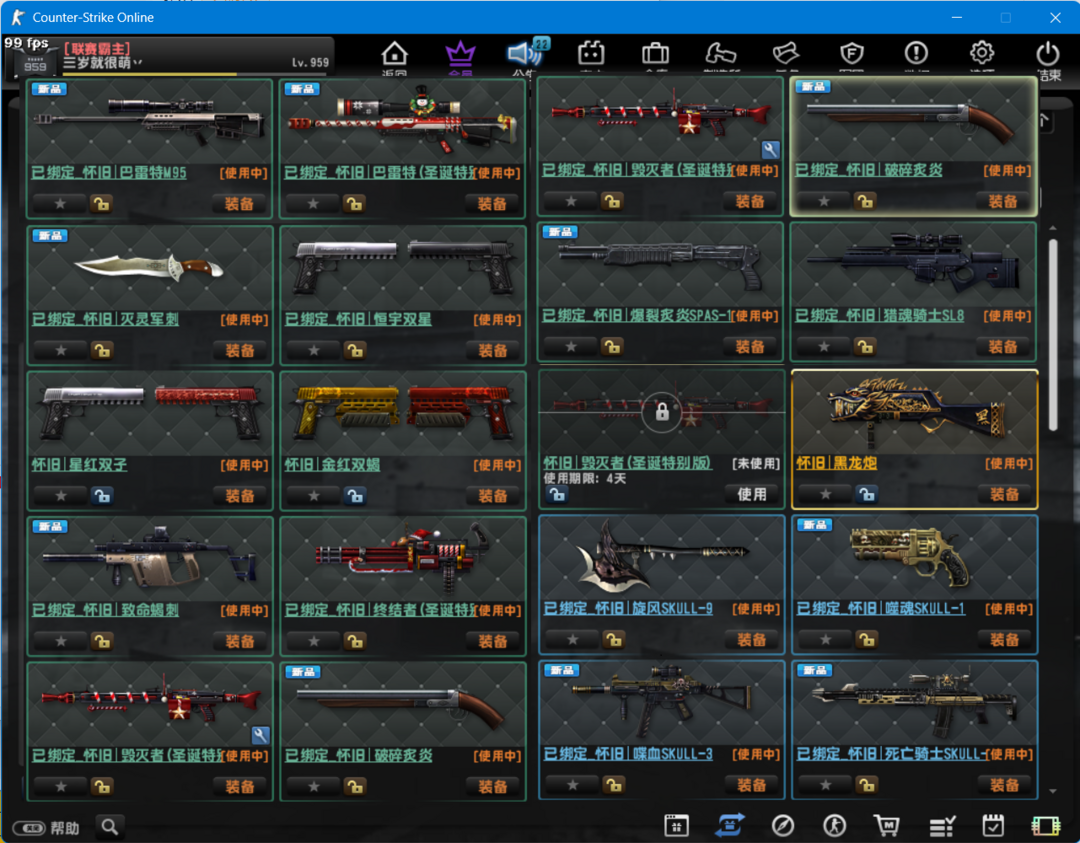Toggle the blue lock on 金红双蝎
Image resolution: width=1080 pixels, height=843 pixels.
[x=355, y=496]
